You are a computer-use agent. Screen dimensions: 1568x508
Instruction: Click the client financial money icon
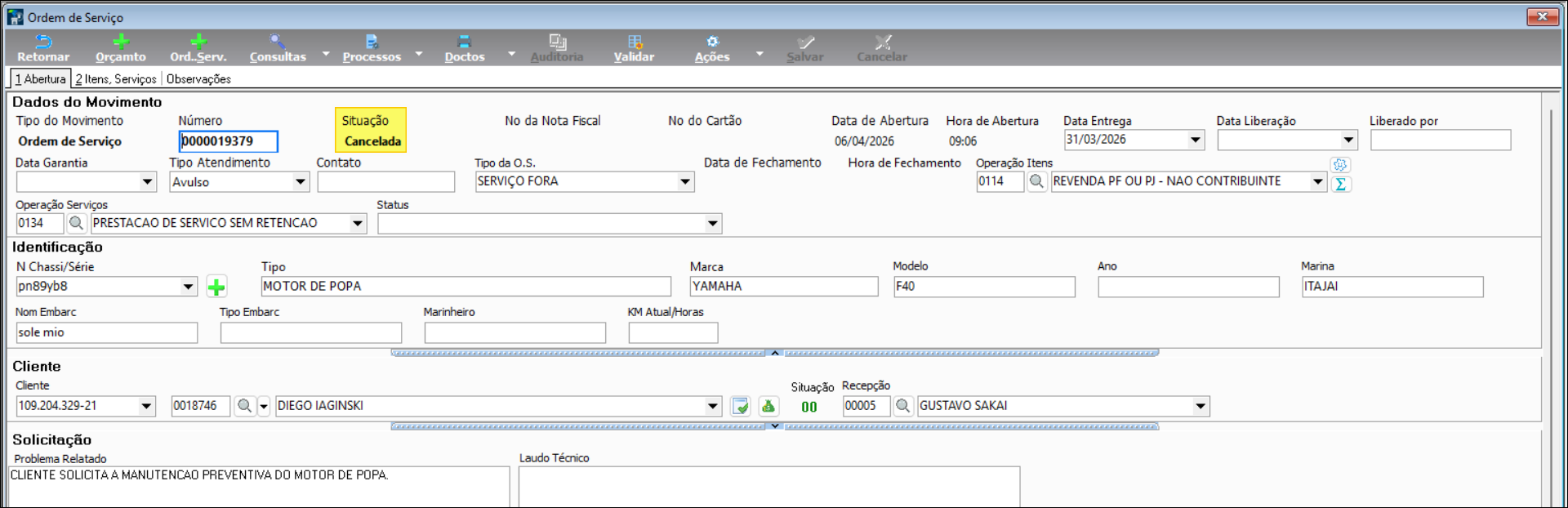point(768,406)
